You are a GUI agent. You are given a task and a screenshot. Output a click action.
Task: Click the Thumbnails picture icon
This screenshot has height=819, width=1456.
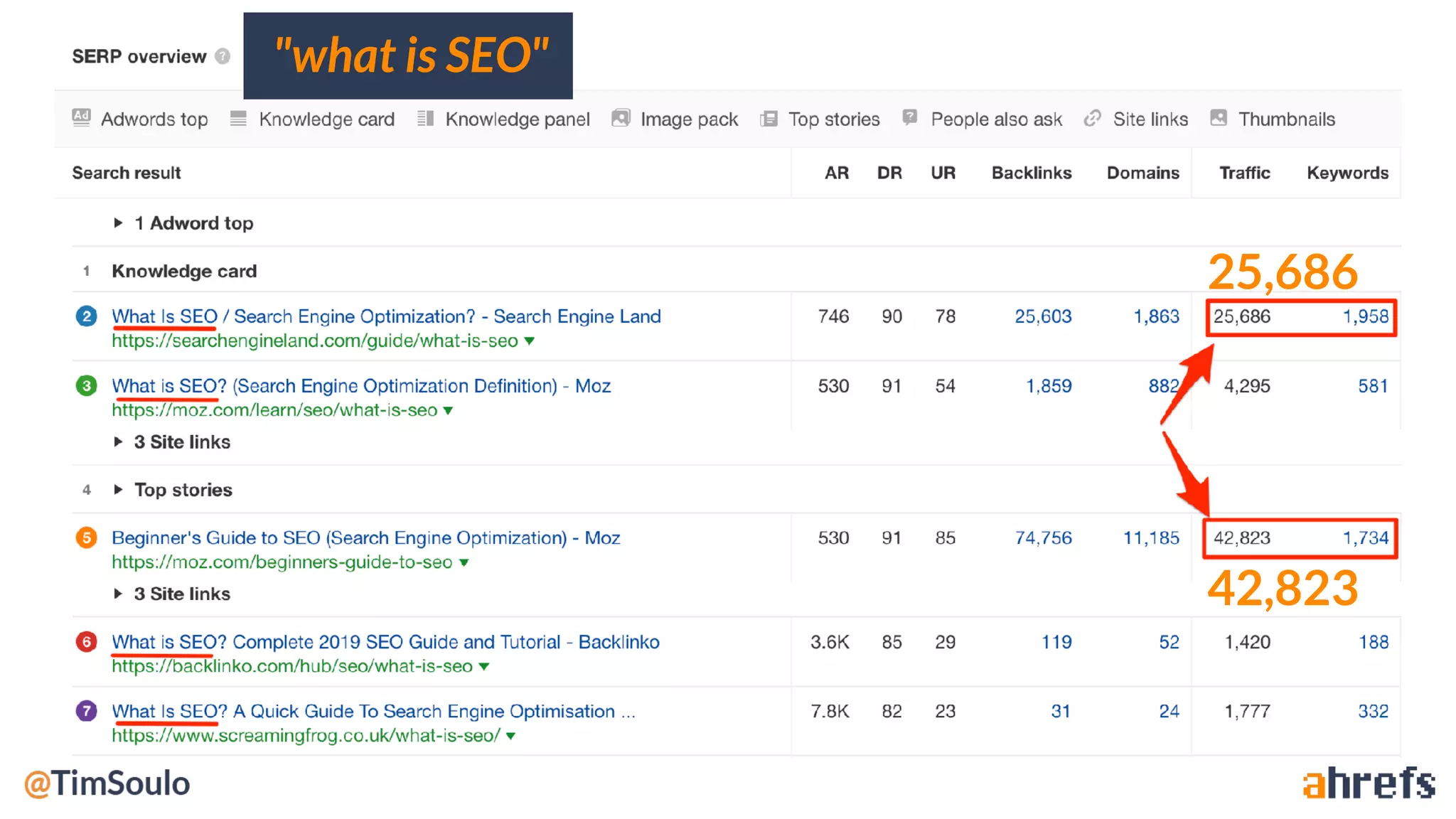(x=1219, y=118)
